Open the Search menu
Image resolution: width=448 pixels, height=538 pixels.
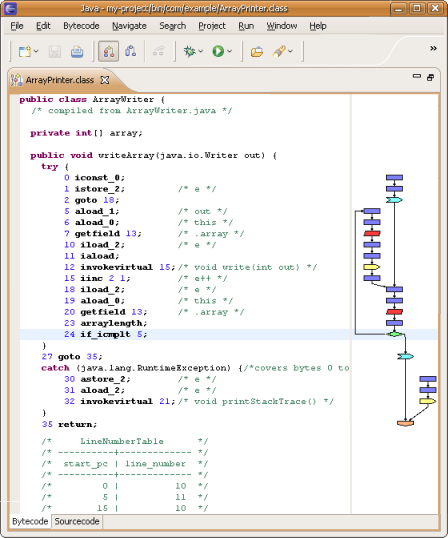point(173,26)
